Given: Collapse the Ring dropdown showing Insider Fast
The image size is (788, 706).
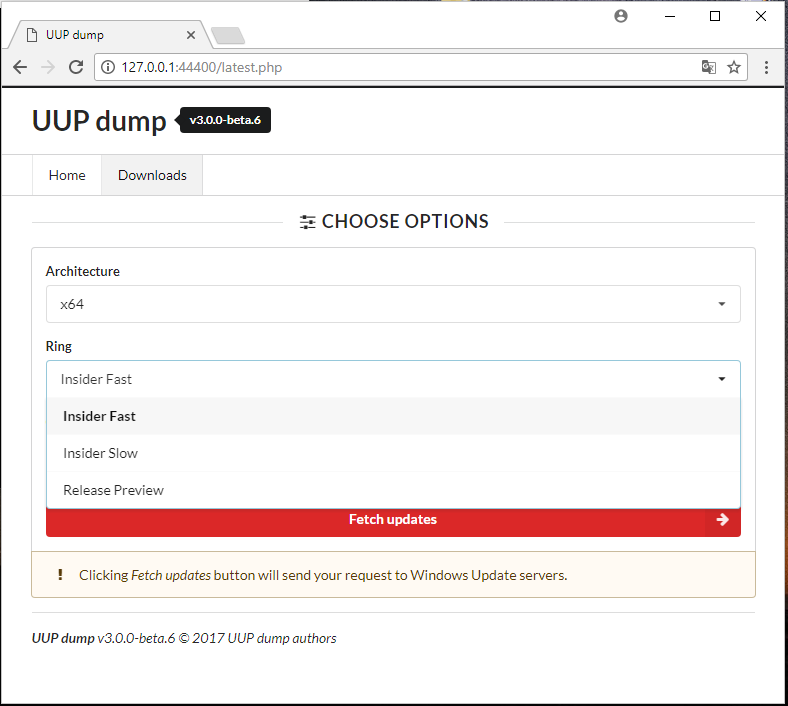Looking at the screenshot, I should click(x=393, y=379).
